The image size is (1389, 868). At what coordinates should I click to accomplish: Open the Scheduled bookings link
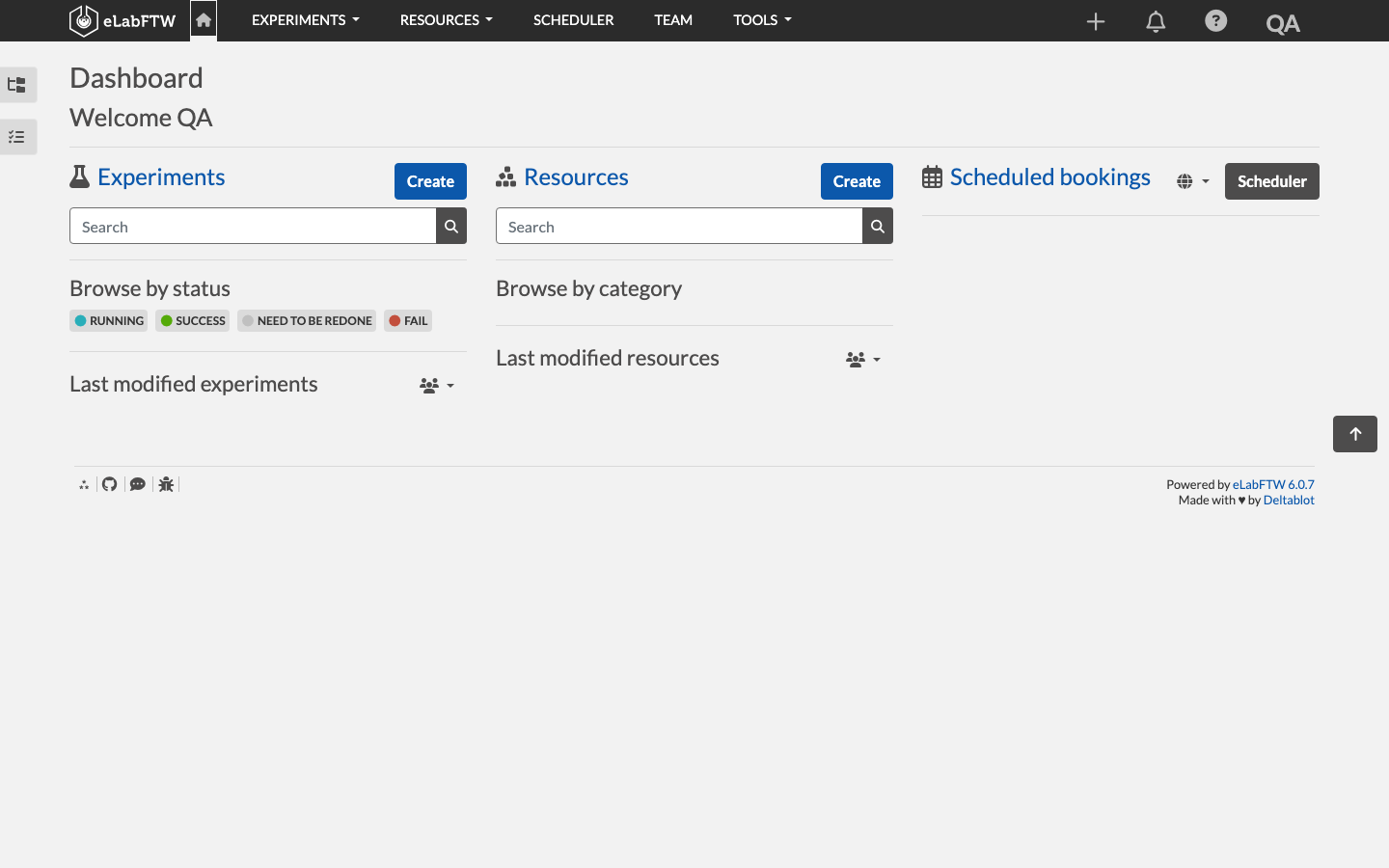1050,176
